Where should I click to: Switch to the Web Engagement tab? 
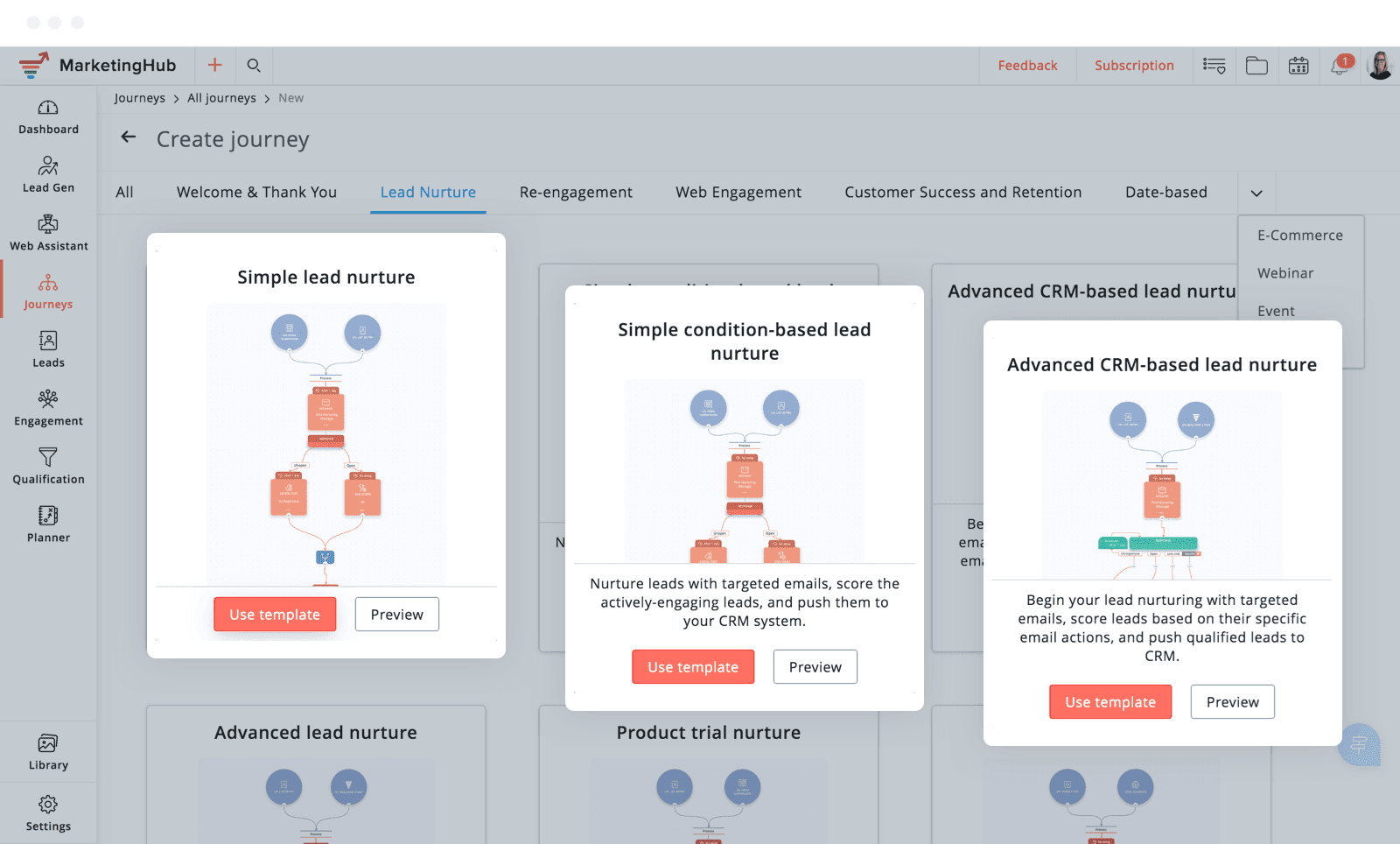coord(738,193)
